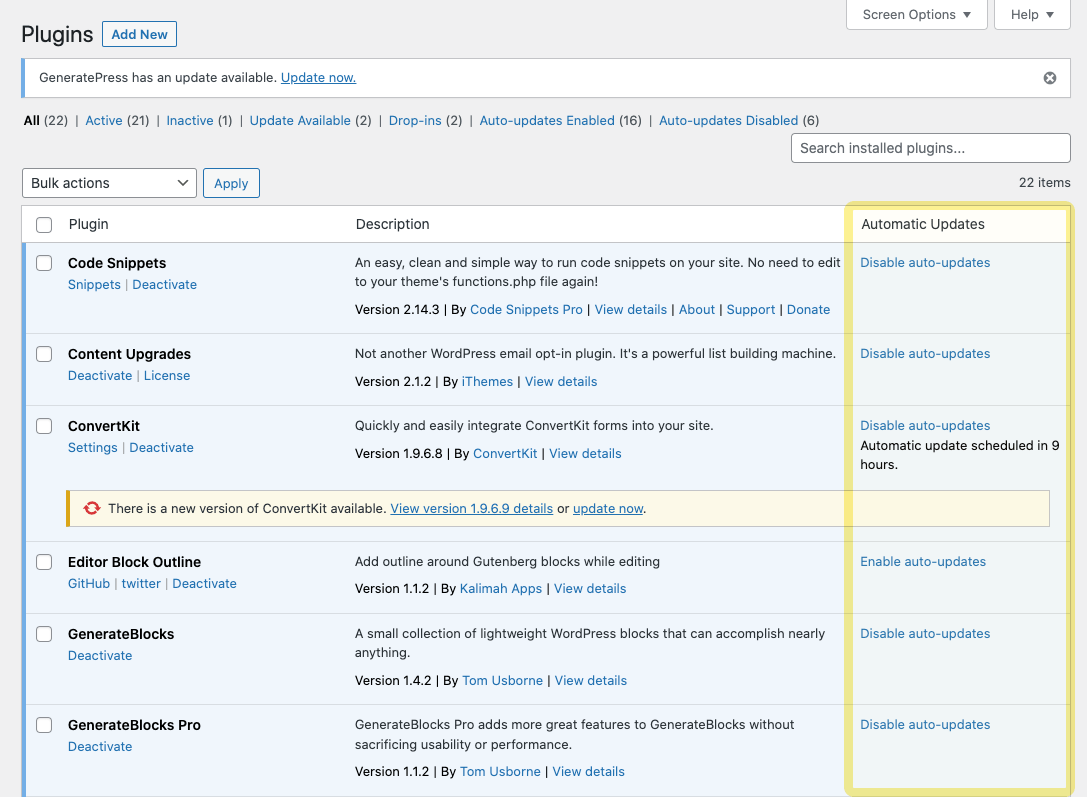Image resolution: width=1087 pixels, height=797 pixels.
Task: Click the Add New button
Action: (139, 34)
